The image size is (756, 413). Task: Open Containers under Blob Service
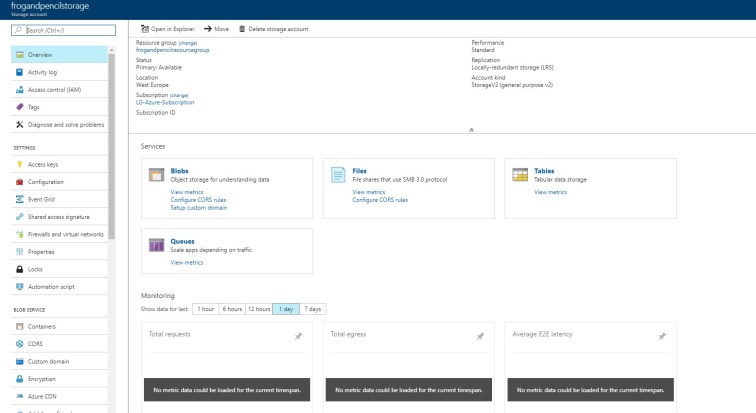pyautogui.click(x=42, y=327)
